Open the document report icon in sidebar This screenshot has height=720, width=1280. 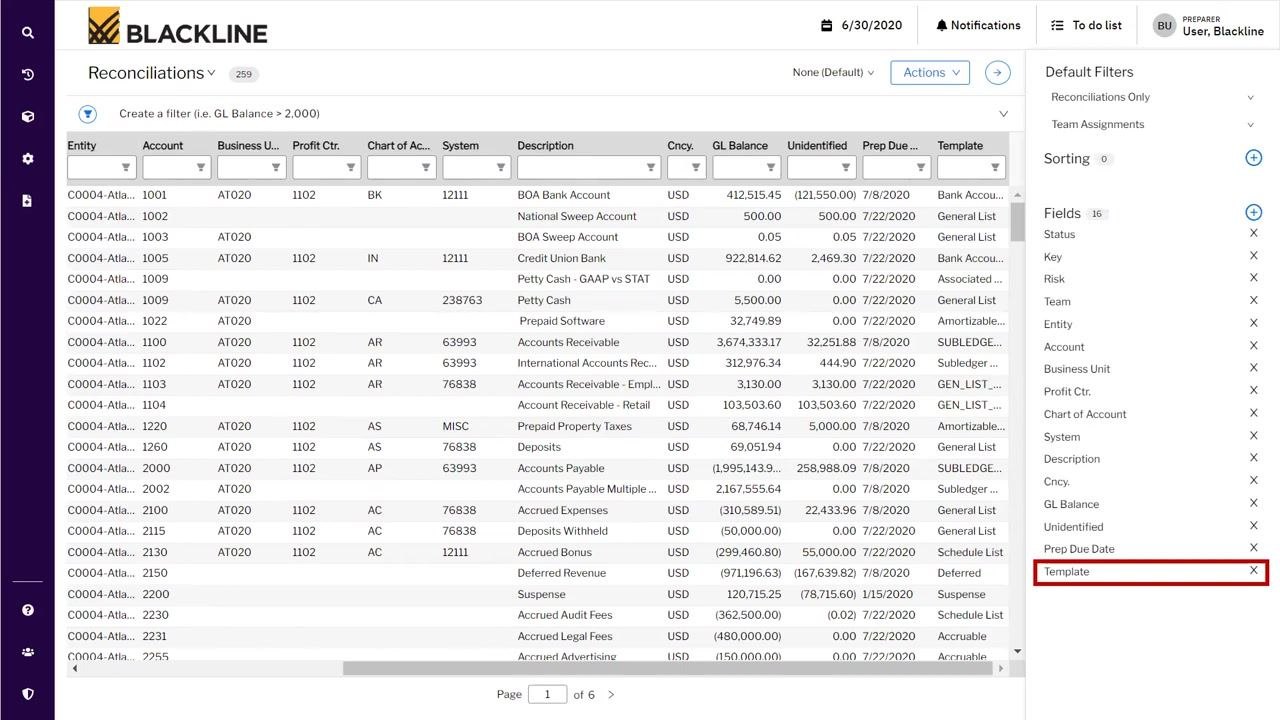point(28,200)
